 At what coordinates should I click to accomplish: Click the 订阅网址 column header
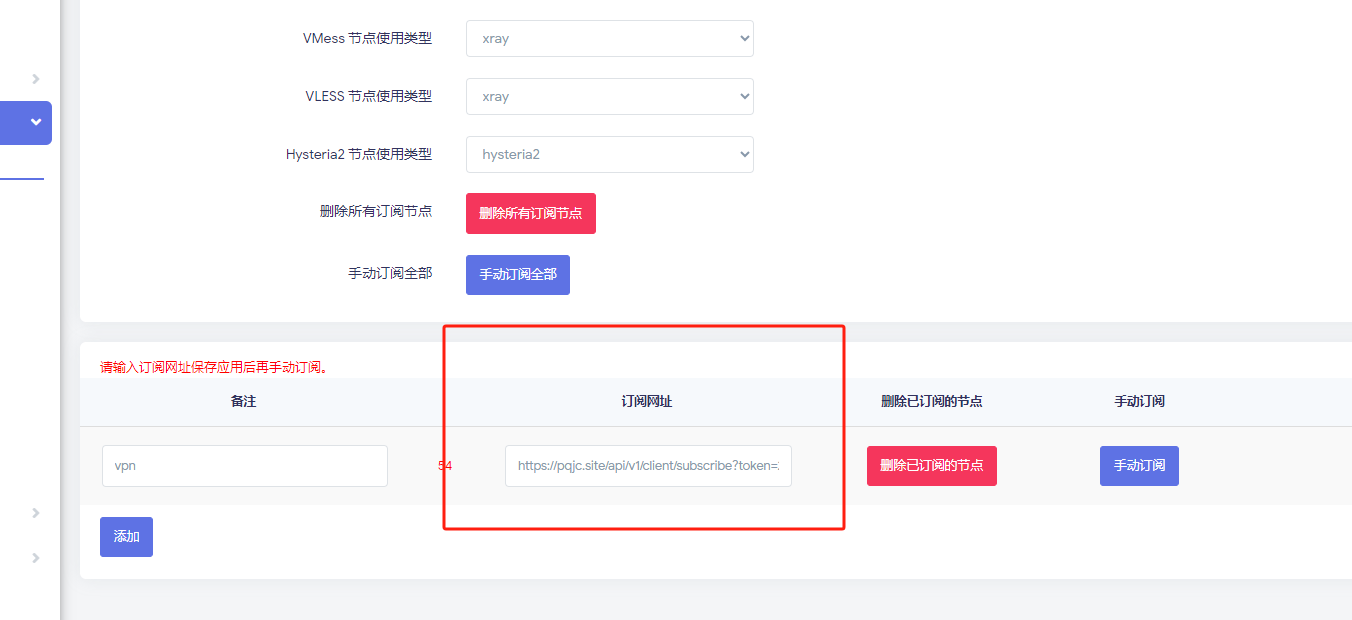[x=647, y=401]
